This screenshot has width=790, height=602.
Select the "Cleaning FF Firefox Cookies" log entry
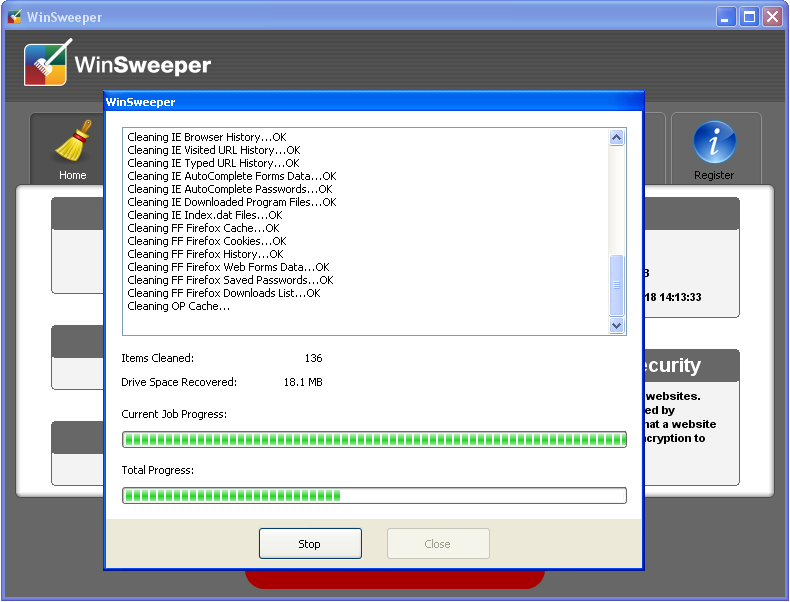pyautogui.click(x=206, y=241)
